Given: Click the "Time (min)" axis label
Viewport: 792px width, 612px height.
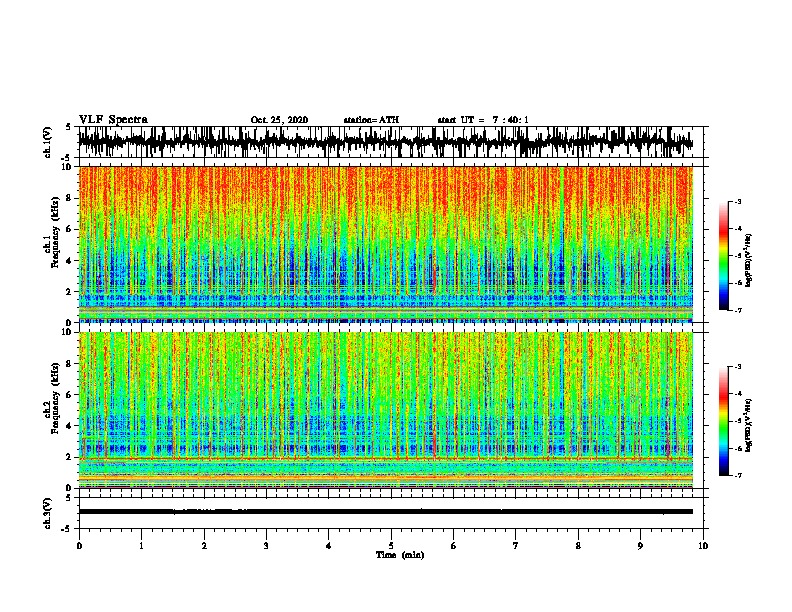Looking at the screenshot, I should point(400,555).
